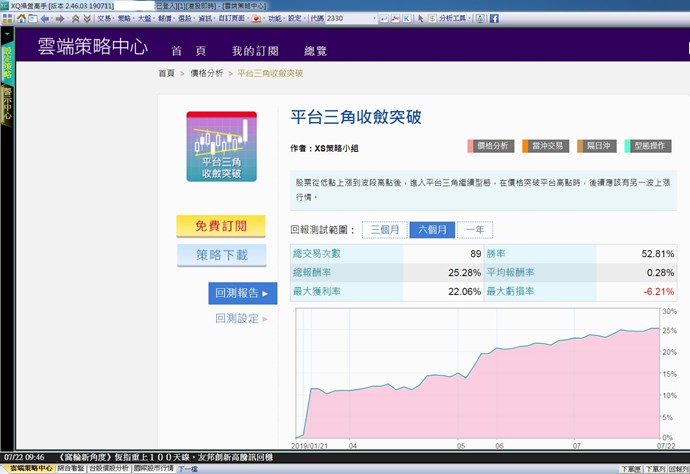Click the 平台三角收斂突破 strategy thumbnail
690x474 pixels.
[221, 147]
